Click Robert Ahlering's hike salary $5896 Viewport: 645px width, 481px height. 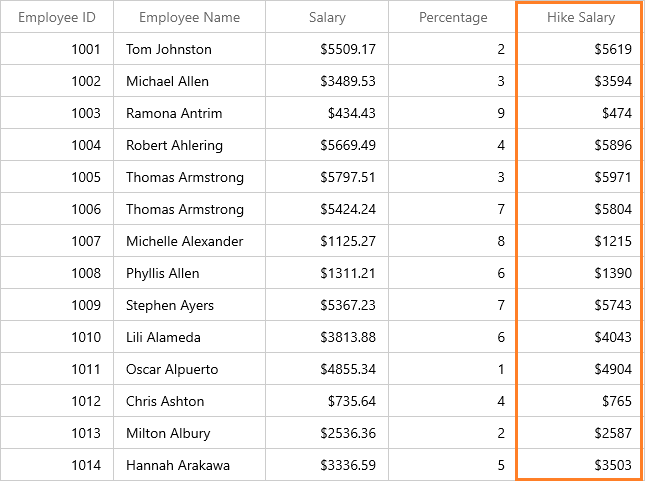(612, 145)
